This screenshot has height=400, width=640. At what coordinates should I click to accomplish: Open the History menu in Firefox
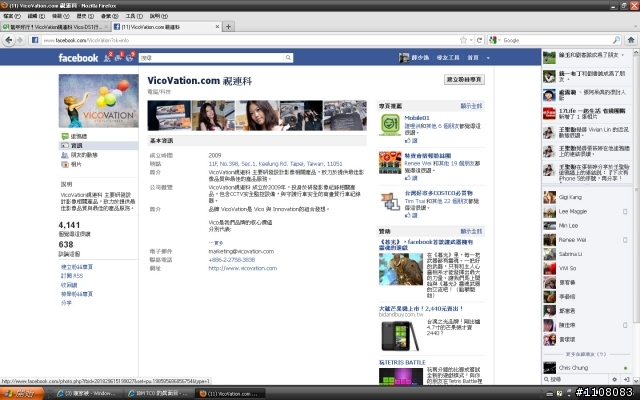pyautogui.click(x=85, y=16)
